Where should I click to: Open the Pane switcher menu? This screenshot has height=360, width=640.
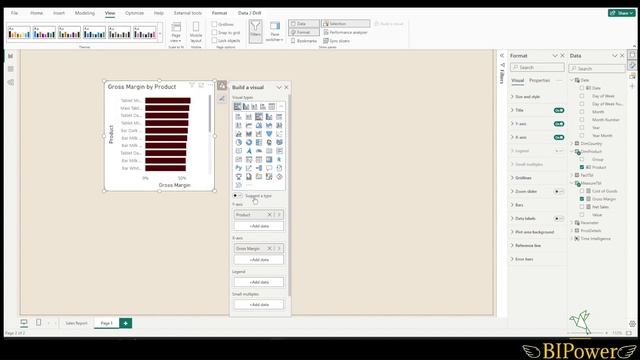click(x=275, y=31)
